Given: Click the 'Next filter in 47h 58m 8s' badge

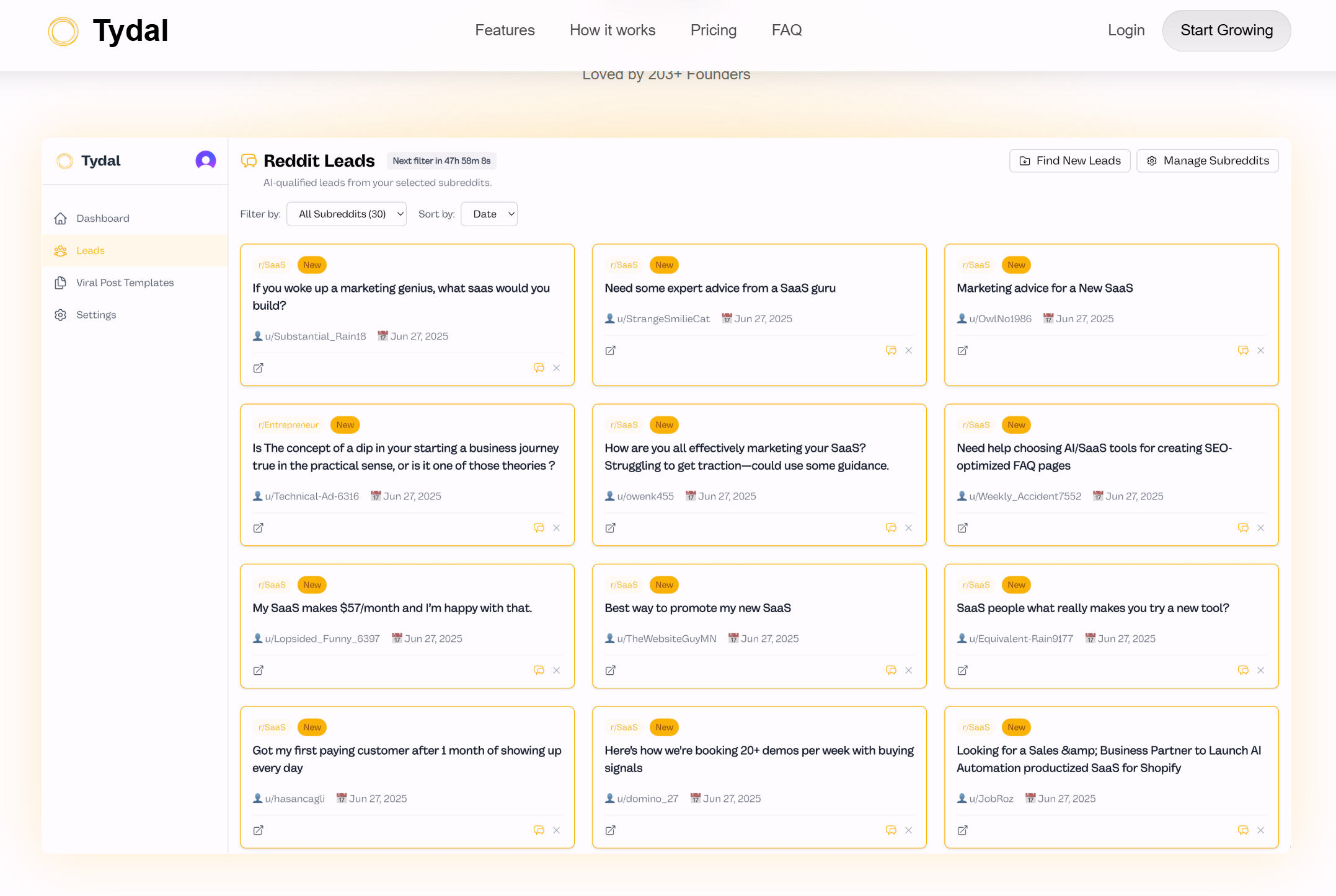Looking at the screenshot, I should tap(441, 160).
